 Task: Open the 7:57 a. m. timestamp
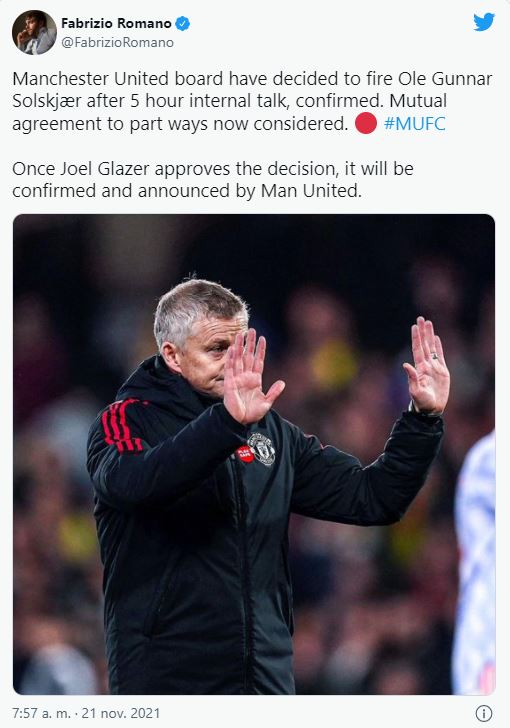click(x=44, y=713)
